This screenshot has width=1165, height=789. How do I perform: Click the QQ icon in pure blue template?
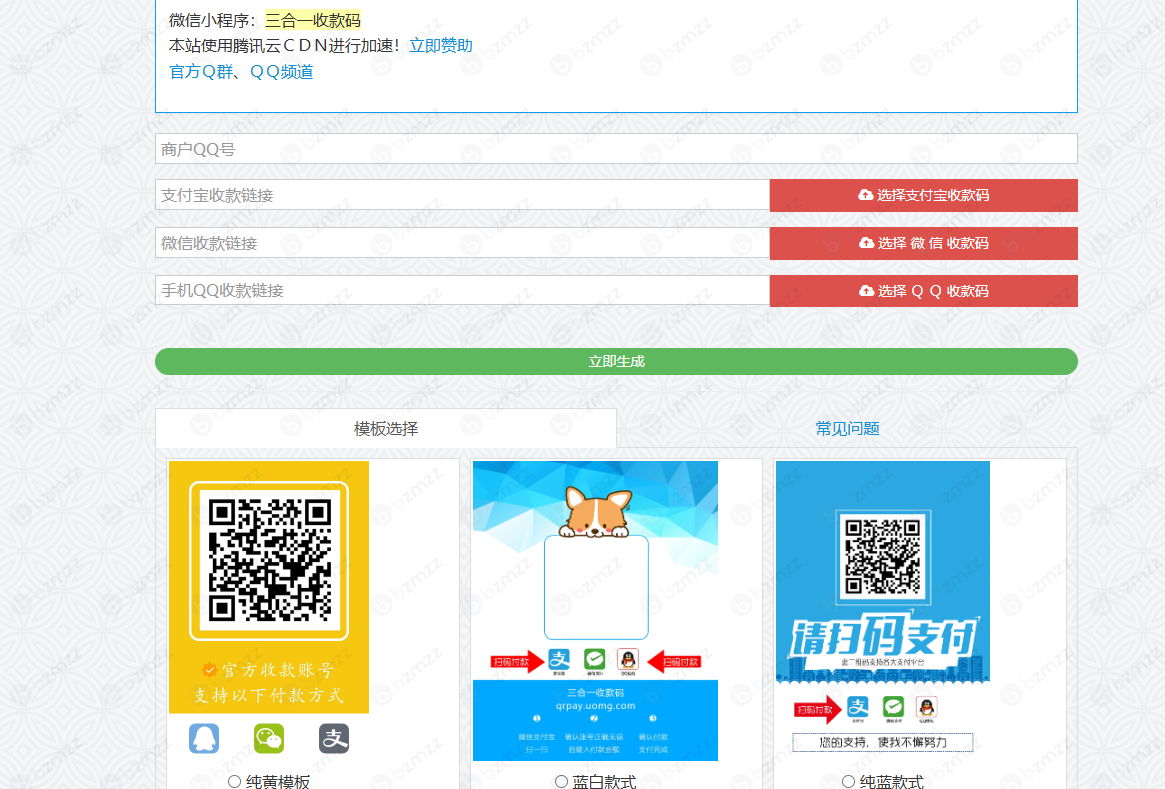click(927, 708)
